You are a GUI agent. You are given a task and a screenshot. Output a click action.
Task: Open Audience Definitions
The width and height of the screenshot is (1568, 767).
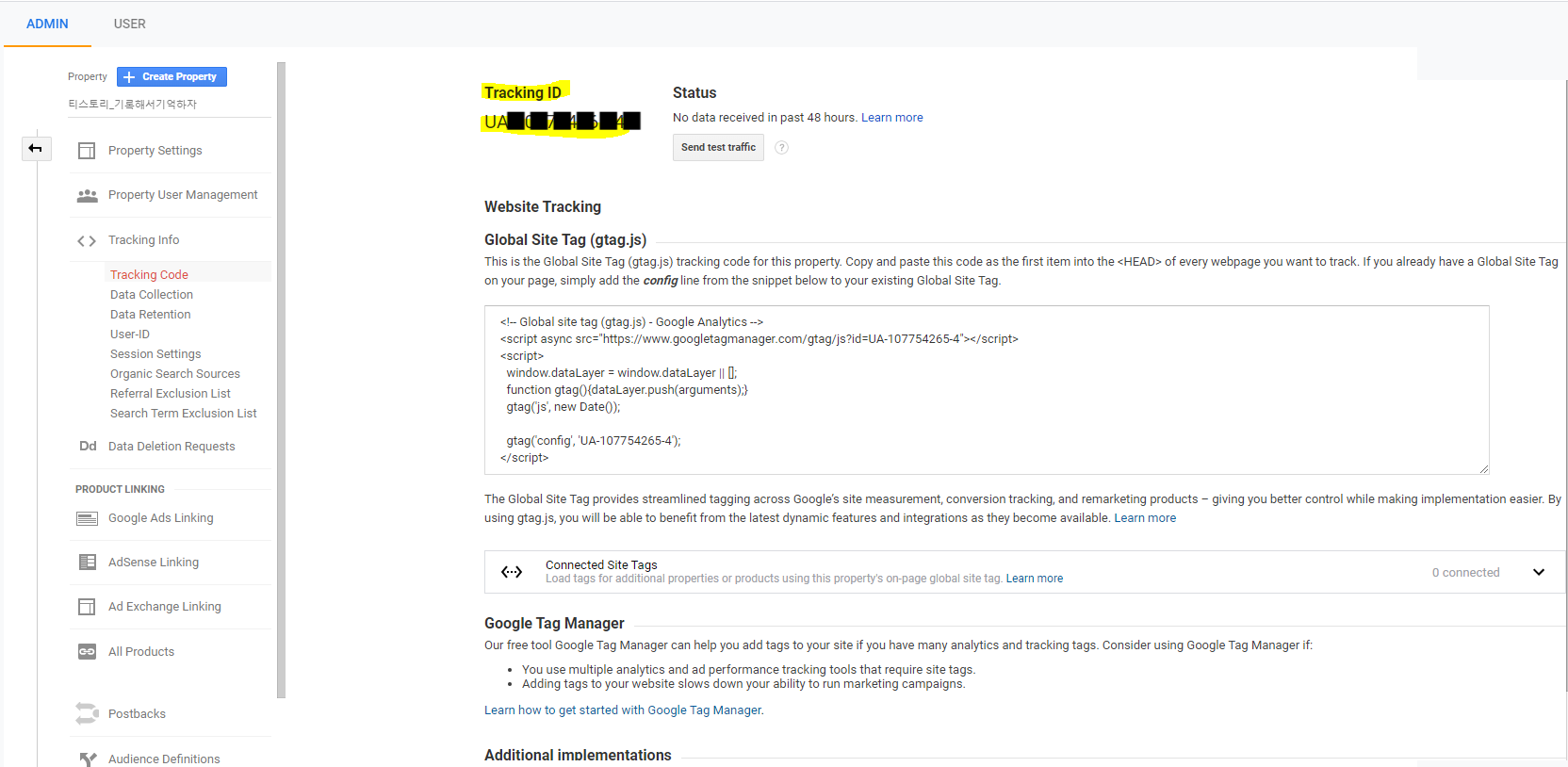[164, 759]
